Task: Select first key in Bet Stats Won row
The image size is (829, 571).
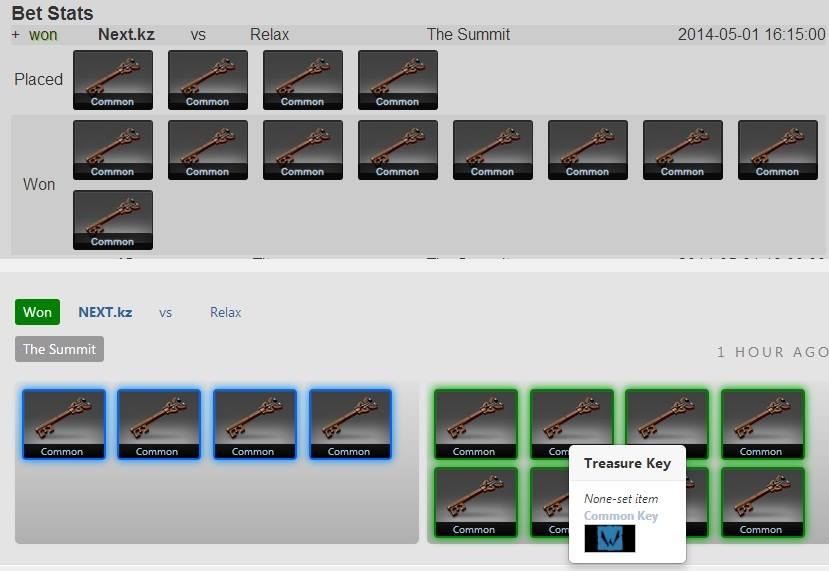Action: point(113,150)
